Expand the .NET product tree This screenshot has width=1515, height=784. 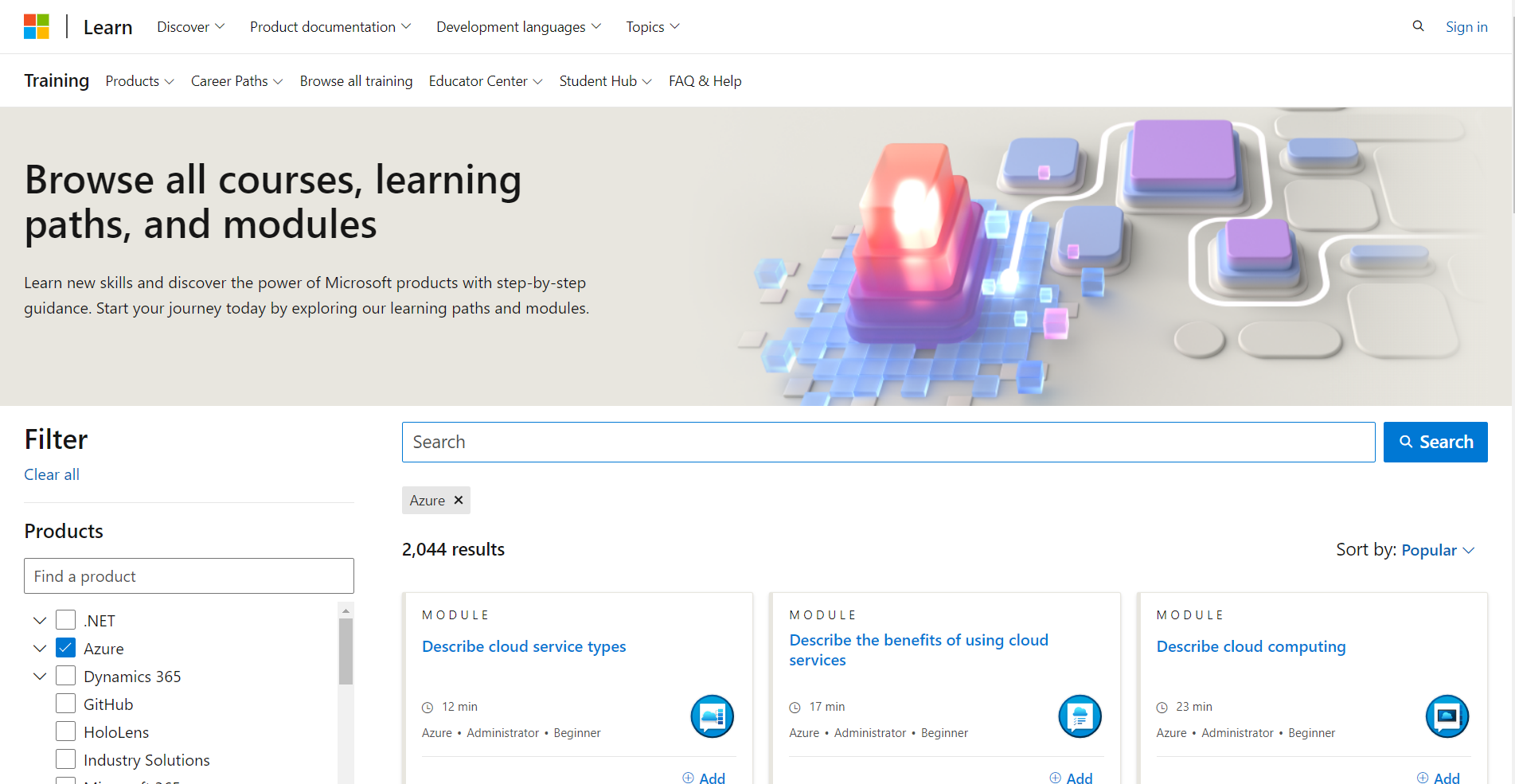(40, 620)
